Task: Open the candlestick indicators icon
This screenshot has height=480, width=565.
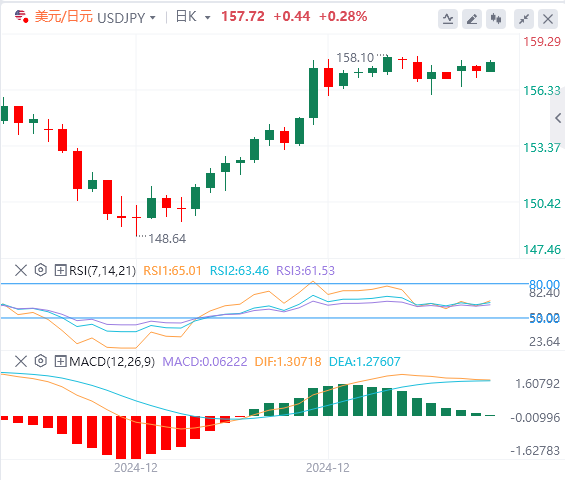Action: point(496,19)
